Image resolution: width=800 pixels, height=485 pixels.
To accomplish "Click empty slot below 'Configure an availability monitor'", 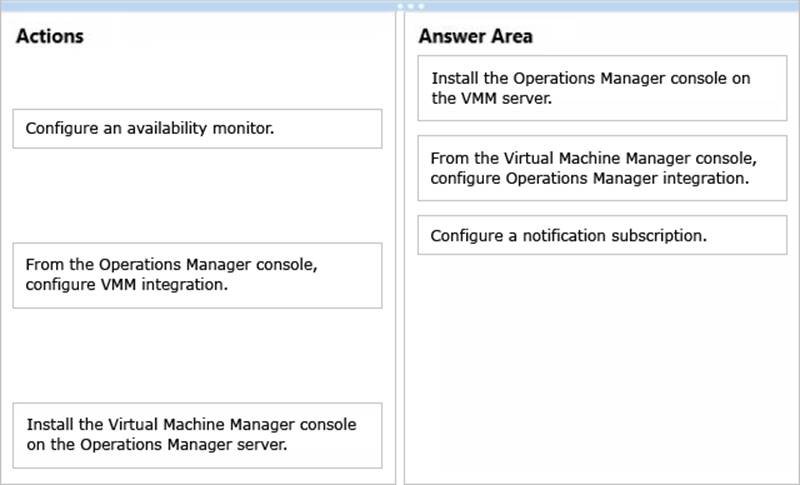I will tap(197, 195).
